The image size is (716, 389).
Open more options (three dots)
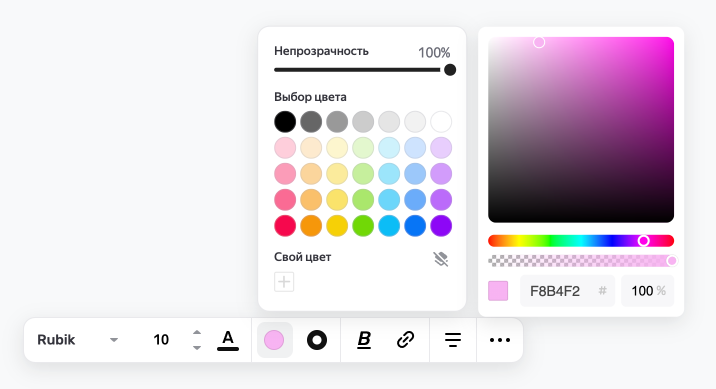tap(500, 340)
